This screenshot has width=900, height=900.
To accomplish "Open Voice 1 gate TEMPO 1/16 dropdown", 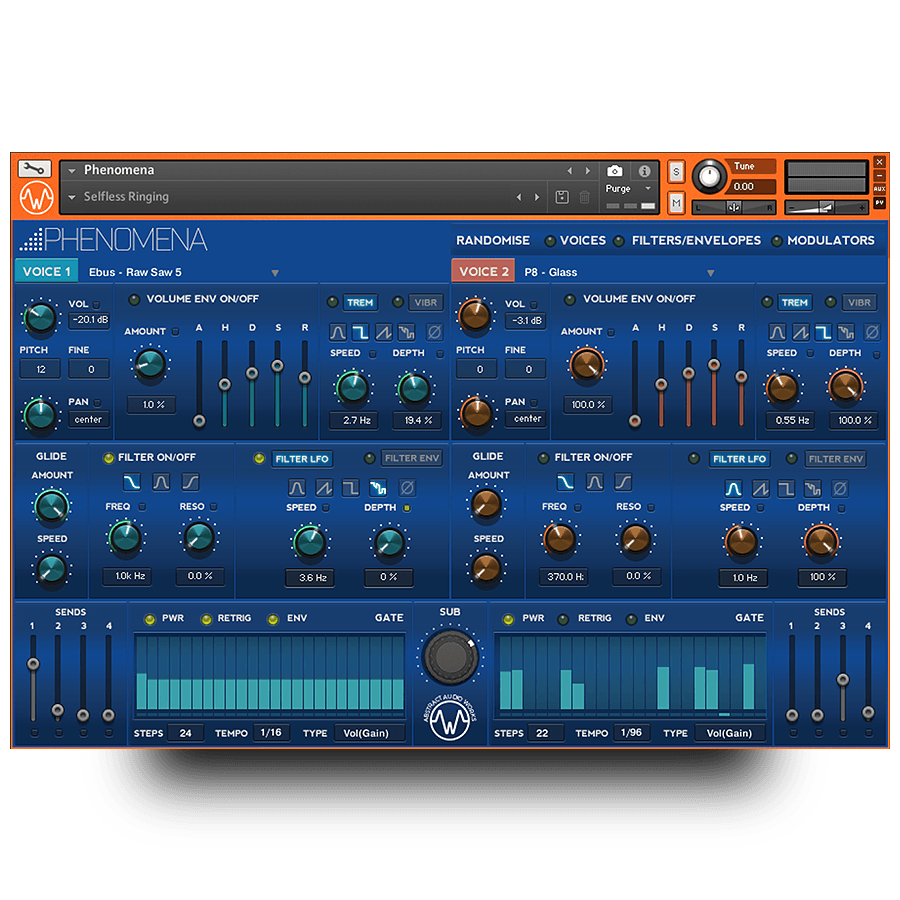I will point(271,732).
